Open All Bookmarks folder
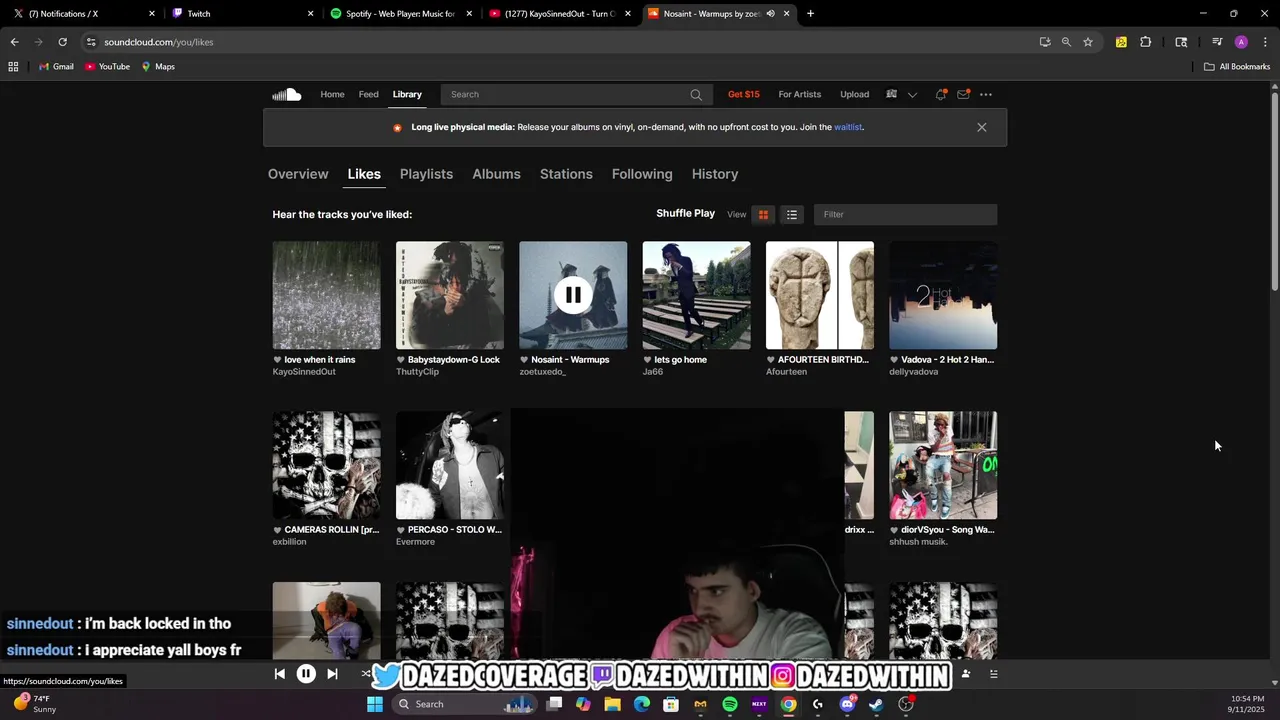 1237,67
